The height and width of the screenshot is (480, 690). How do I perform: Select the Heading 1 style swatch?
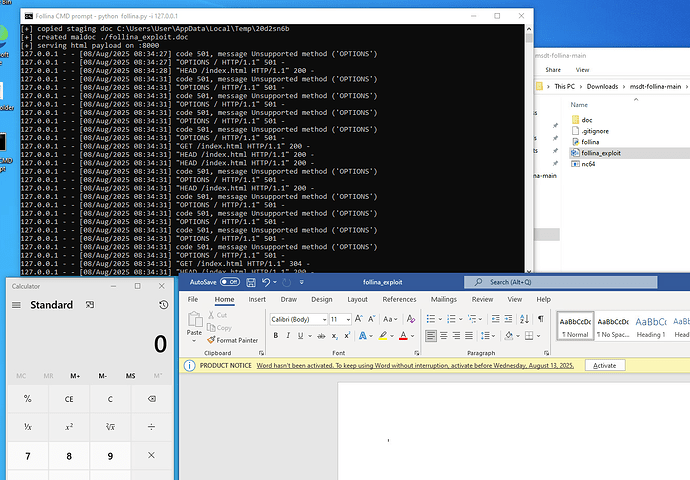650,326
